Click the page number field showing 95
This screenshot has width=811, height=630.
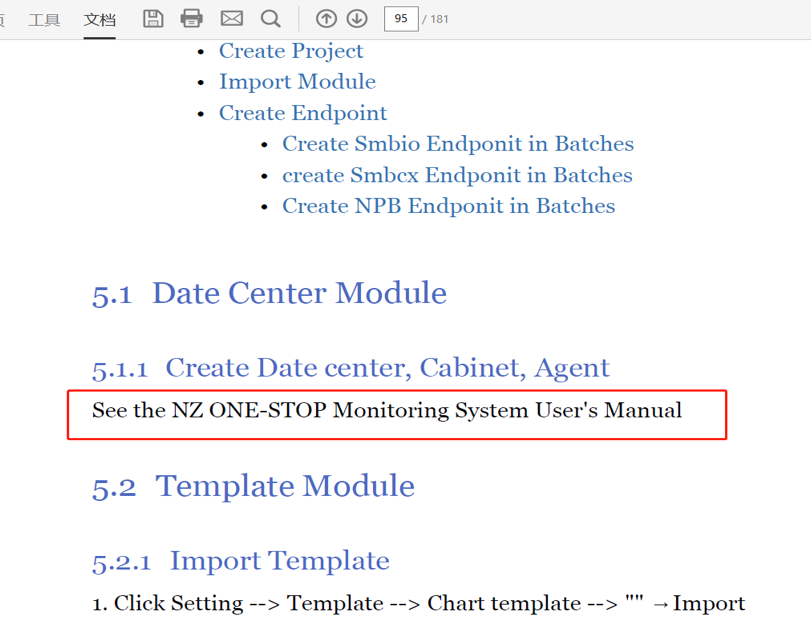[400, 18]
